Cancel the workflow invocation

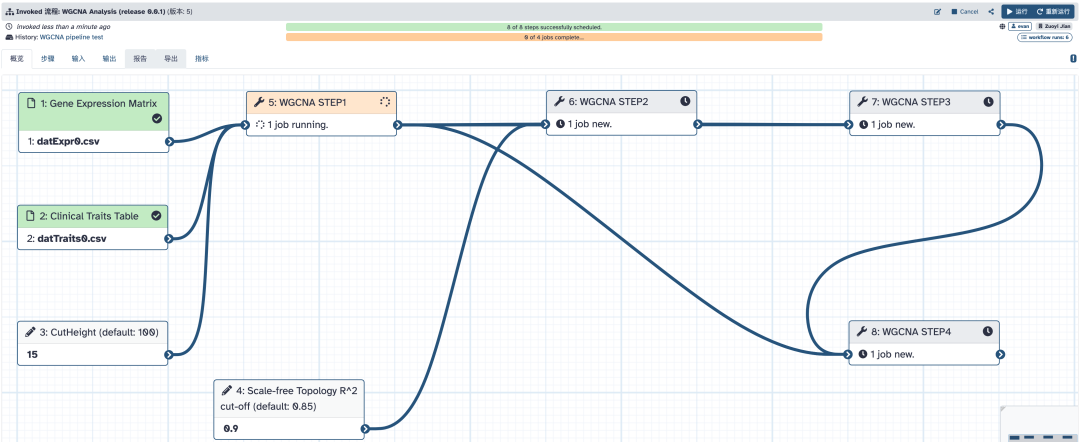click(x=965, y=12)
